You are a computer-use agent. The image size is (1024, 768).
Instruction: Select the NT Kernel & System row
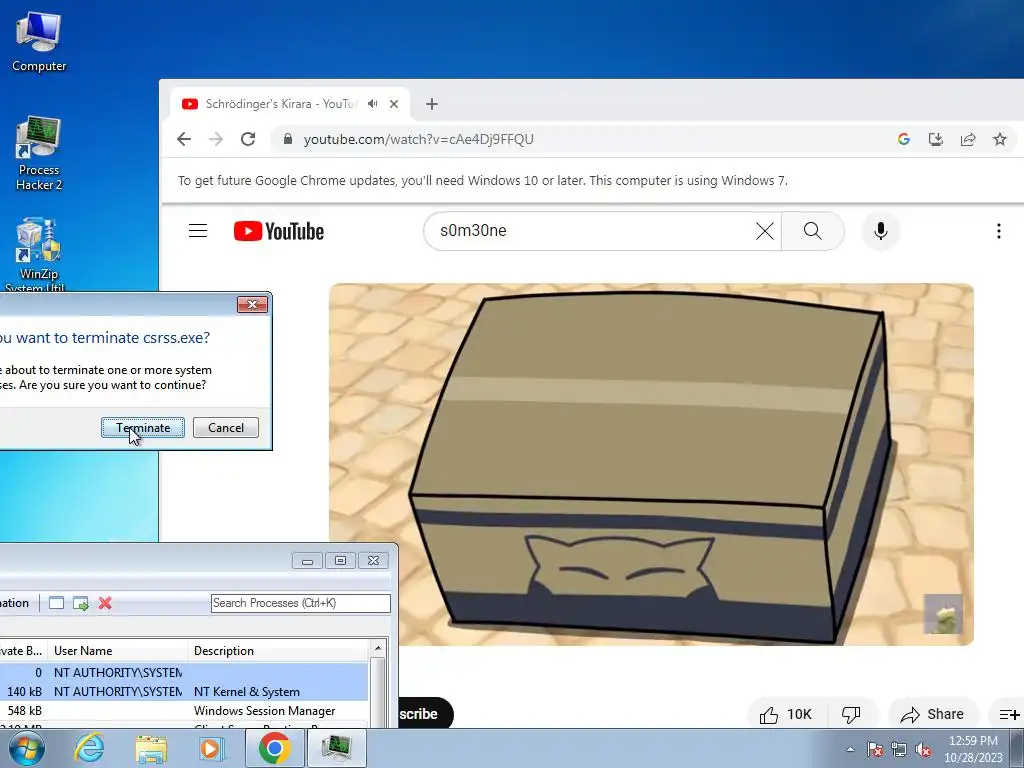pos(184,692)
